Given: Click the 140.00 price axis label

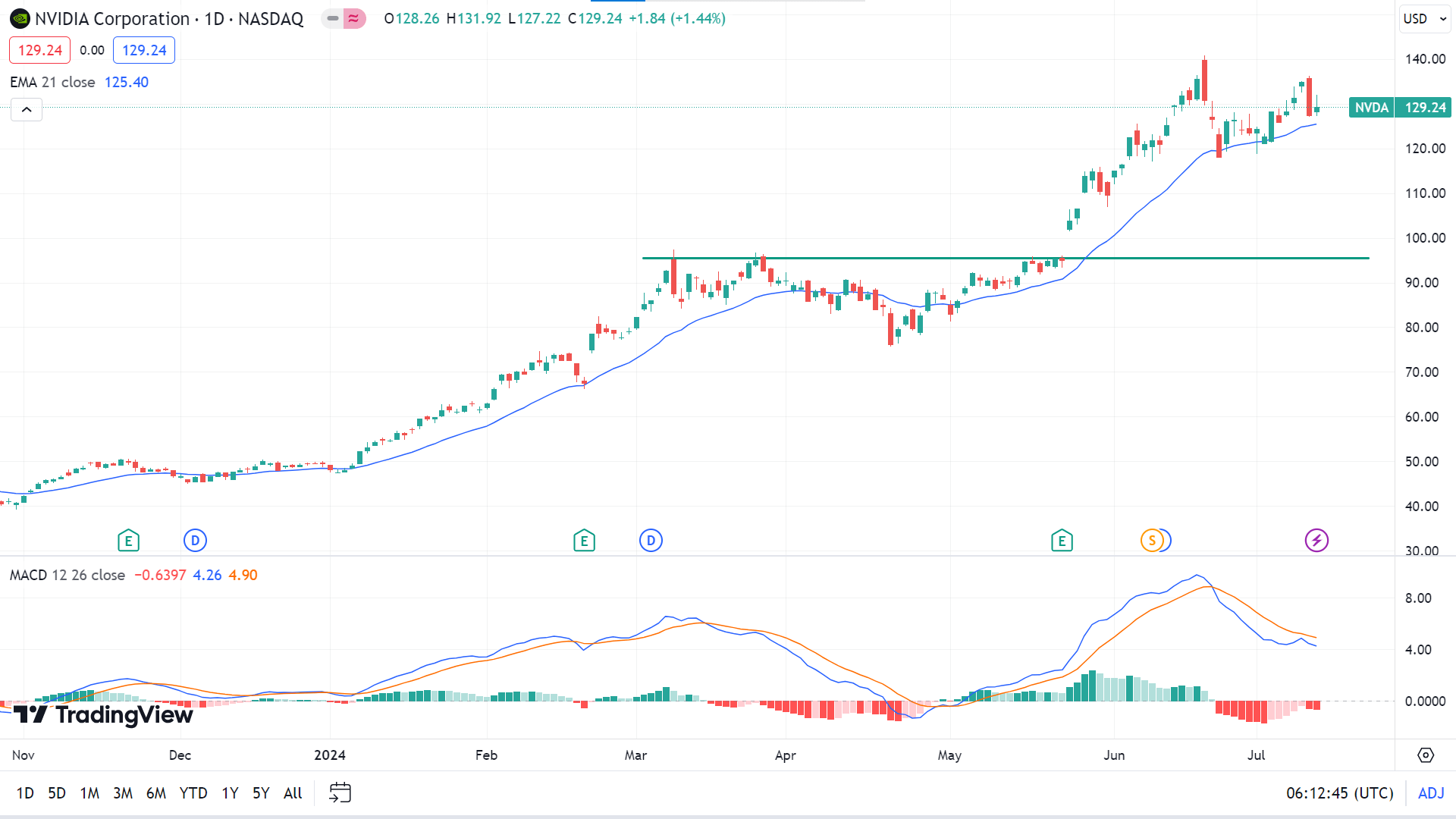Looking at the screenshot, I should [1425, 59].
